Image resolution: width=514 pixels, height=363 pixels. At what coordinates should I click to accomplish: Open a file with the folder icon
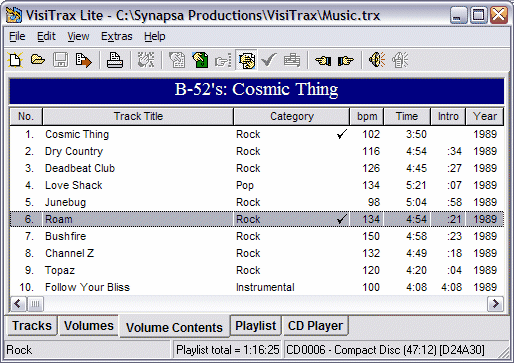tap(38, 60)
